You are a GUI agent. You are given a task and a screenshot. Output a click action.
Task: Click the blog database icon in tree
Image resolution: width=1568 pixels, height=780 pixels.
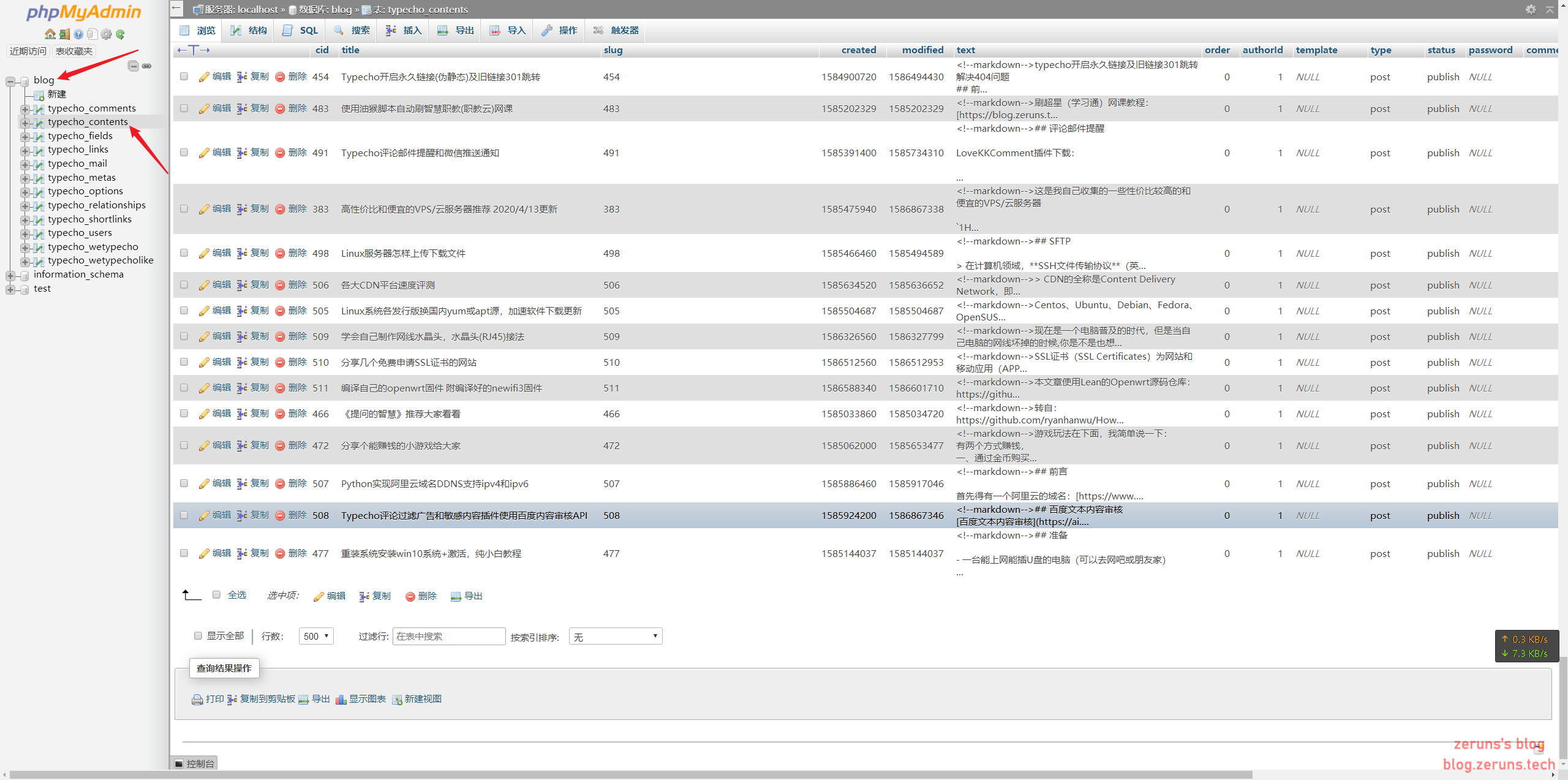24,81
